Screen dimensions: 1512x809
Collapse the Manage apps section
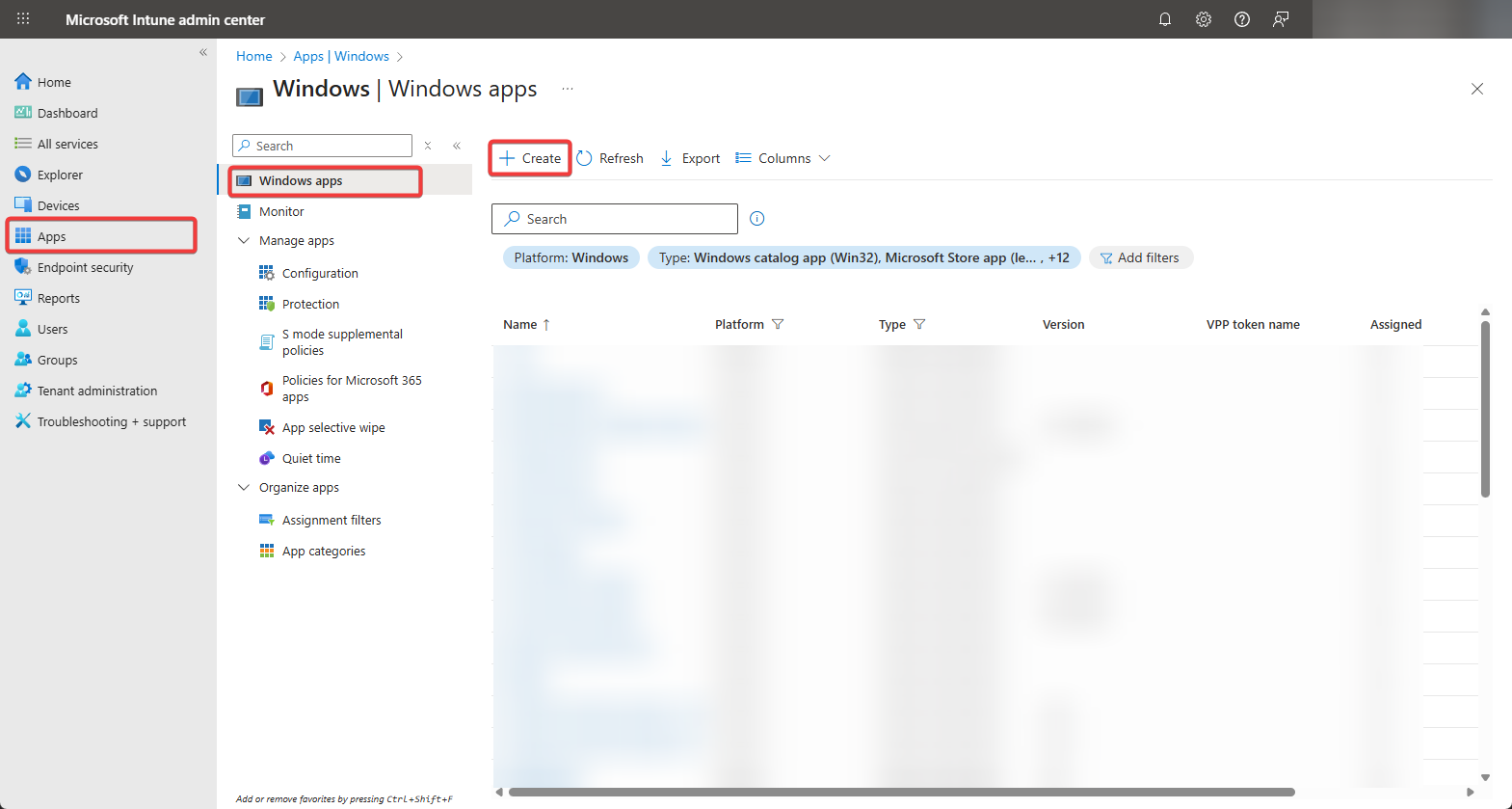point(244,241)
